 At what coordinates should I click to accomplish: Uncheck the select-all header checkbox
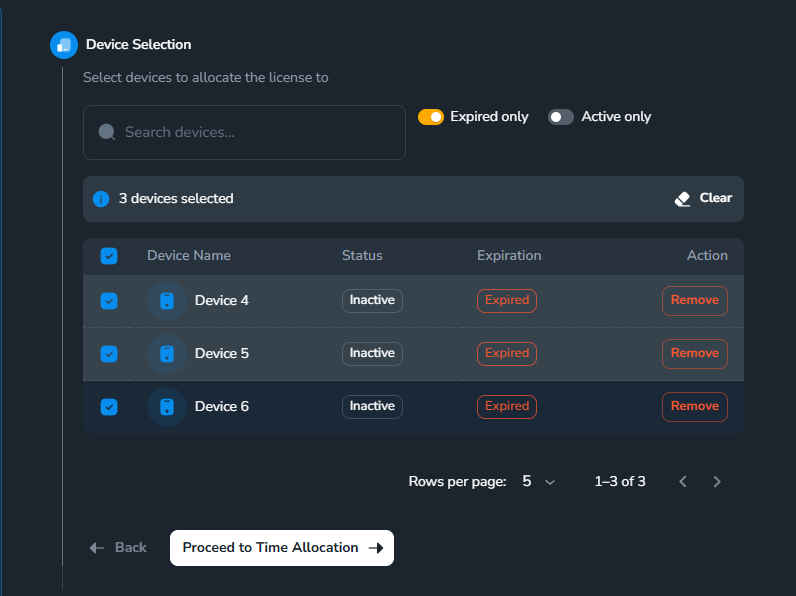(x=109, y=256)
